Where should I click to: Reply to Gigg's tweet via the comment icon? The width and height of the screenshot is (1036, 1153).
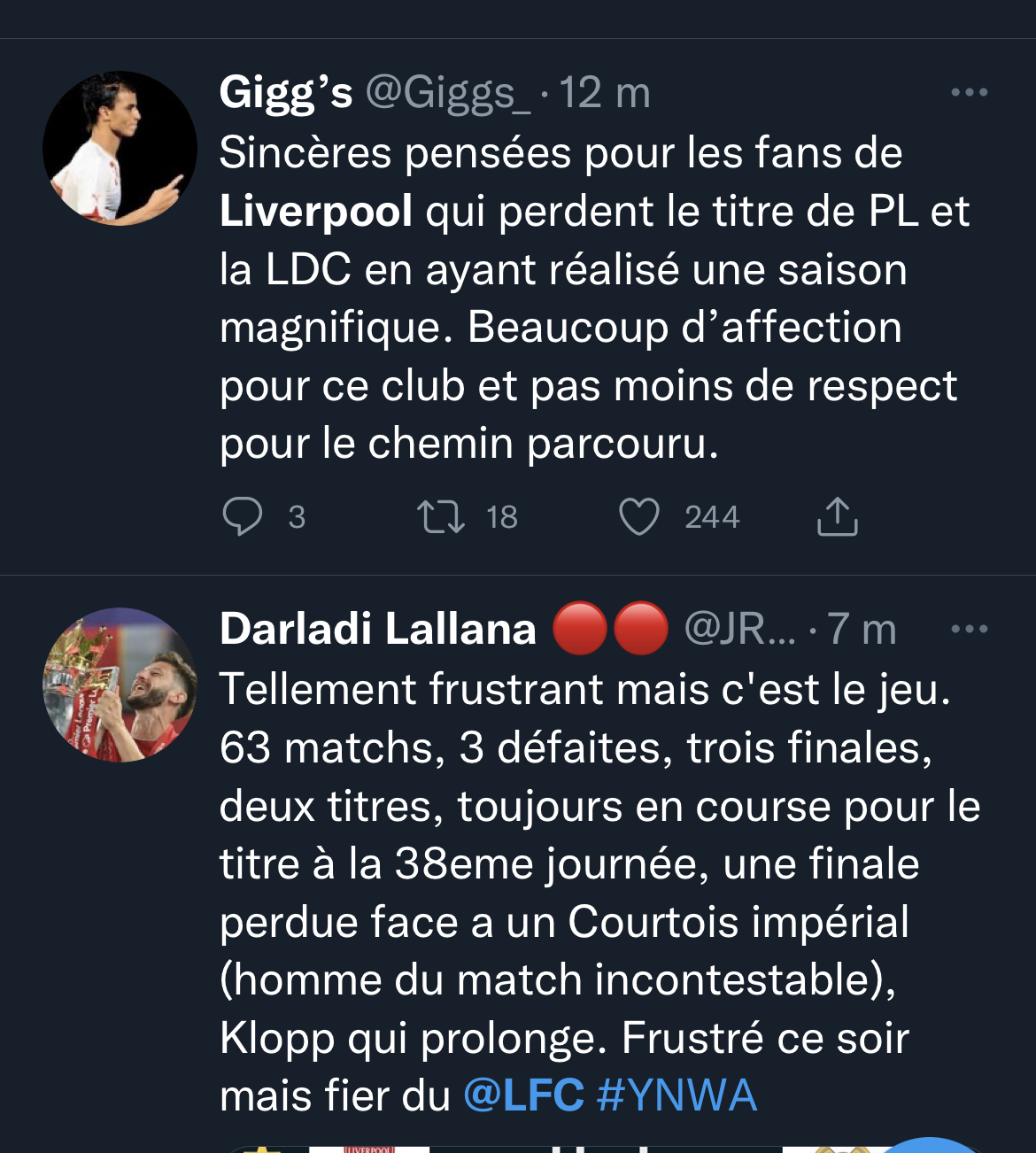pyautogui.click(x=242, y=517)
